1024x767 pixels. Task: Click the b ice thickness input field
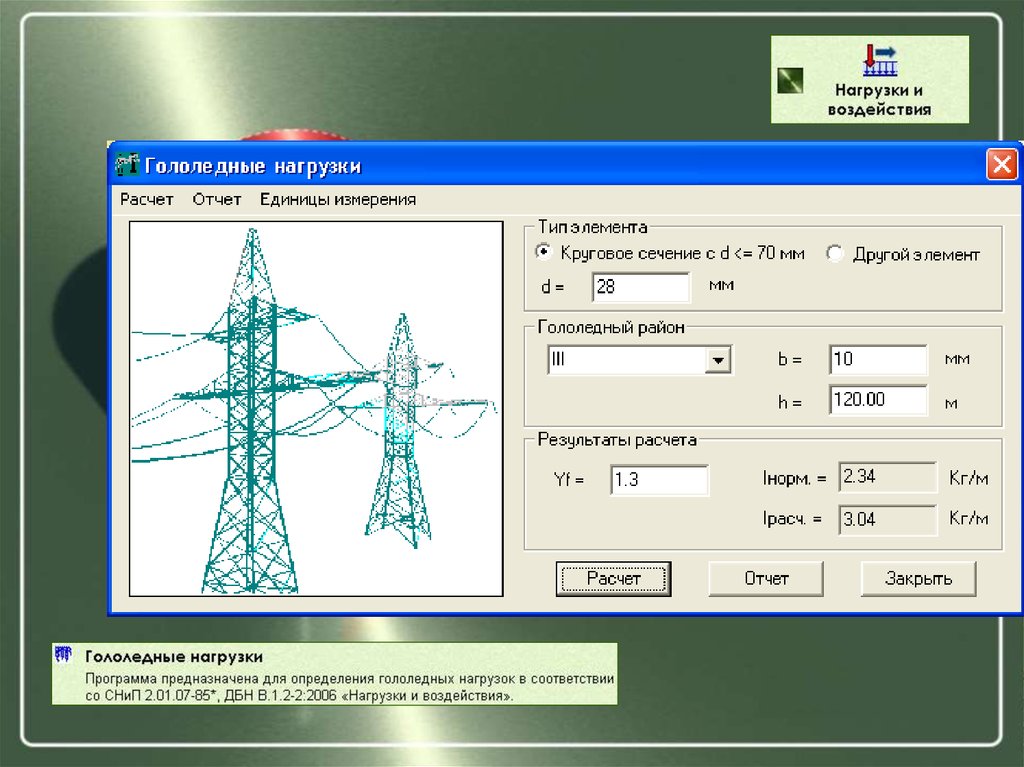pyautogui.click(x=878, y=359)
